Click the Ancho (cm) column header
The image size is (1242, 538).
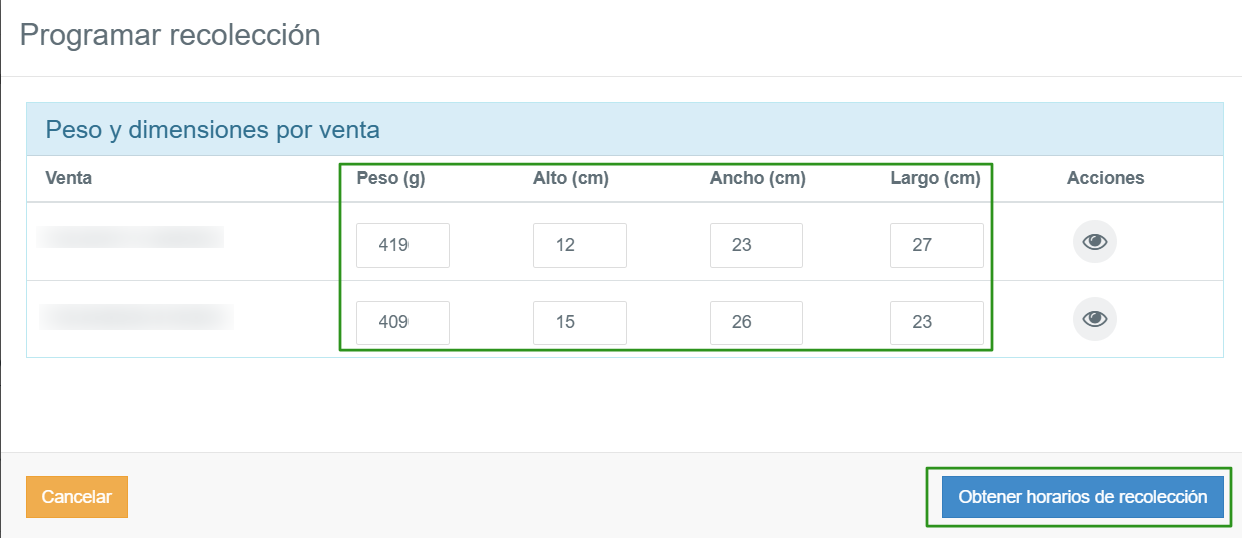pyautogui.click(x=758, y=178)
